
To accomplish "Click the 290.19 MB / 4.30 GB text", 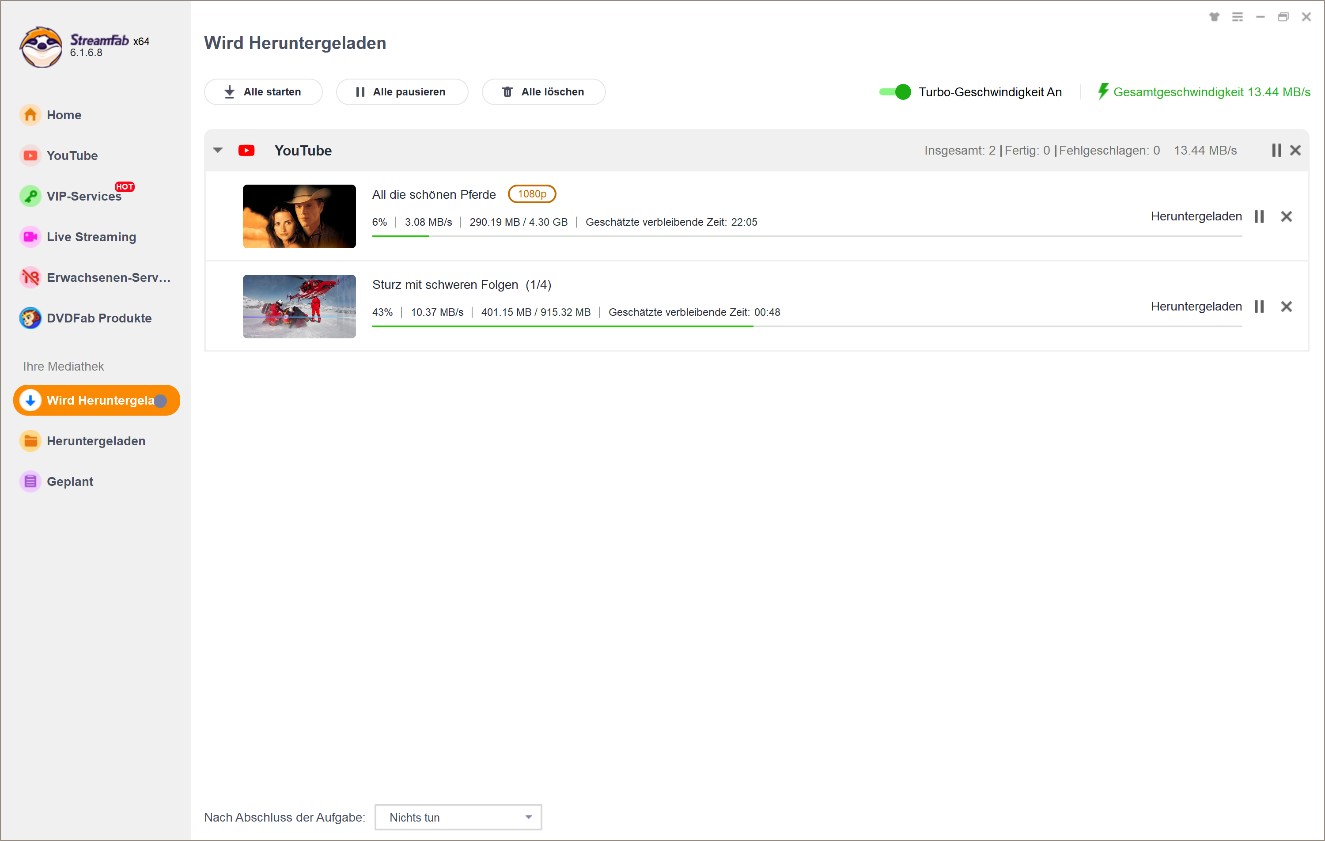I will [518, 222].
